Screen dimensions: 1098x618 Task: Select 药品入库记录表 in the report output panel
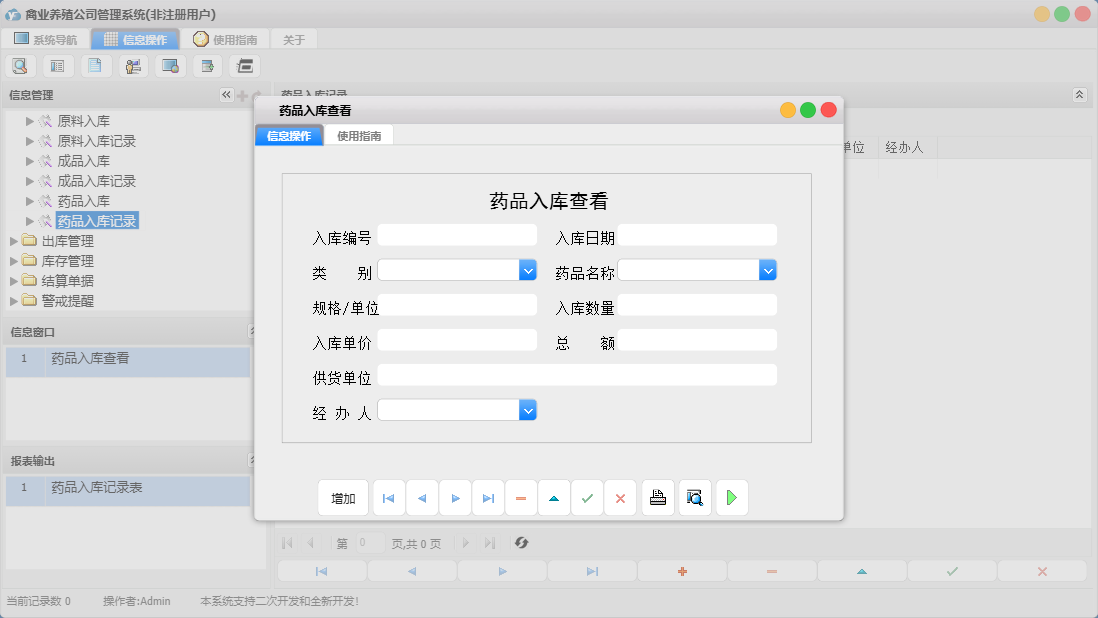(x=100, y=491)
